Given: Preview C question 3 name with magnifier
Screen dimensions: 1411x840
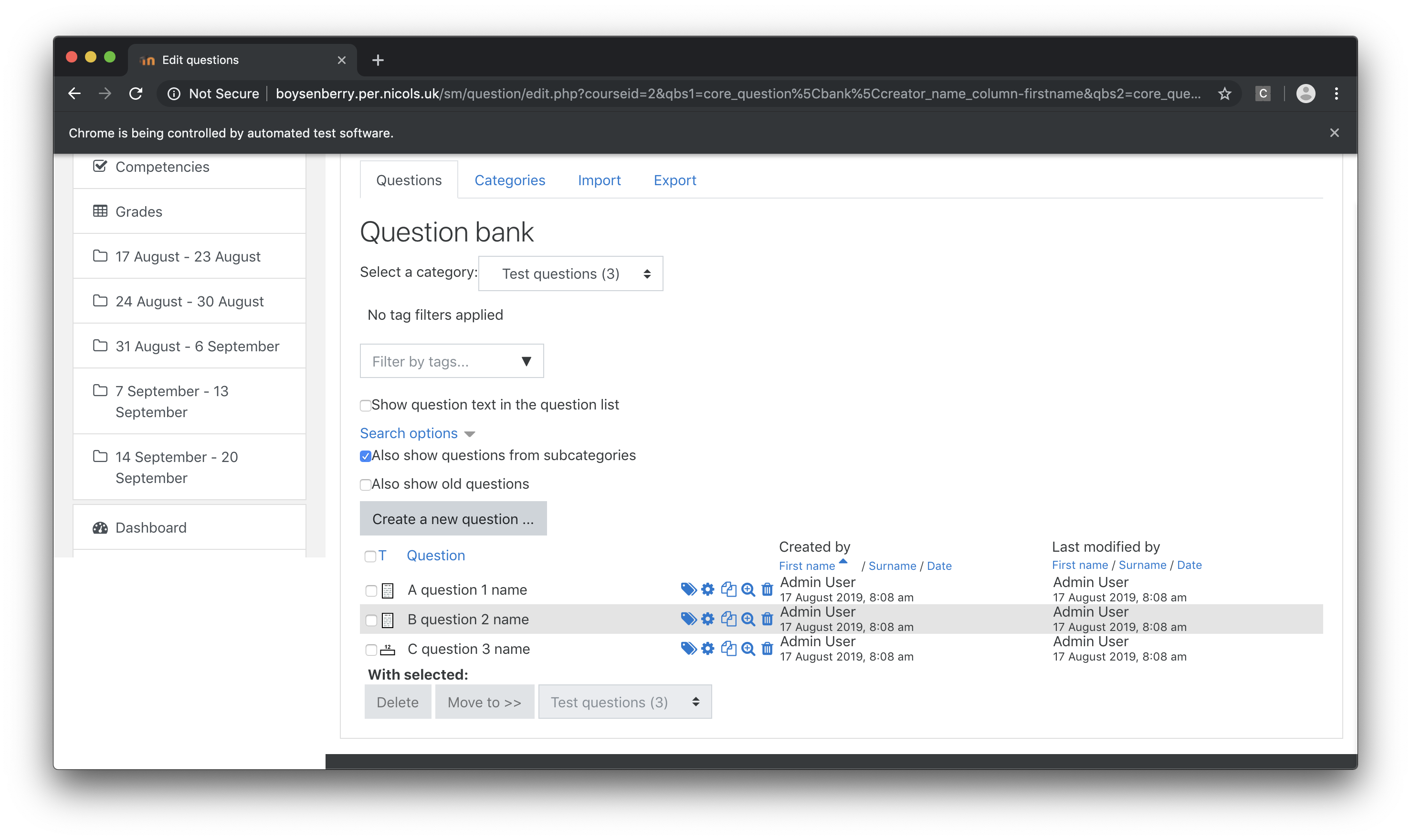Looking at the screenshot, I should pyautogui.click(x=748, y=648).
